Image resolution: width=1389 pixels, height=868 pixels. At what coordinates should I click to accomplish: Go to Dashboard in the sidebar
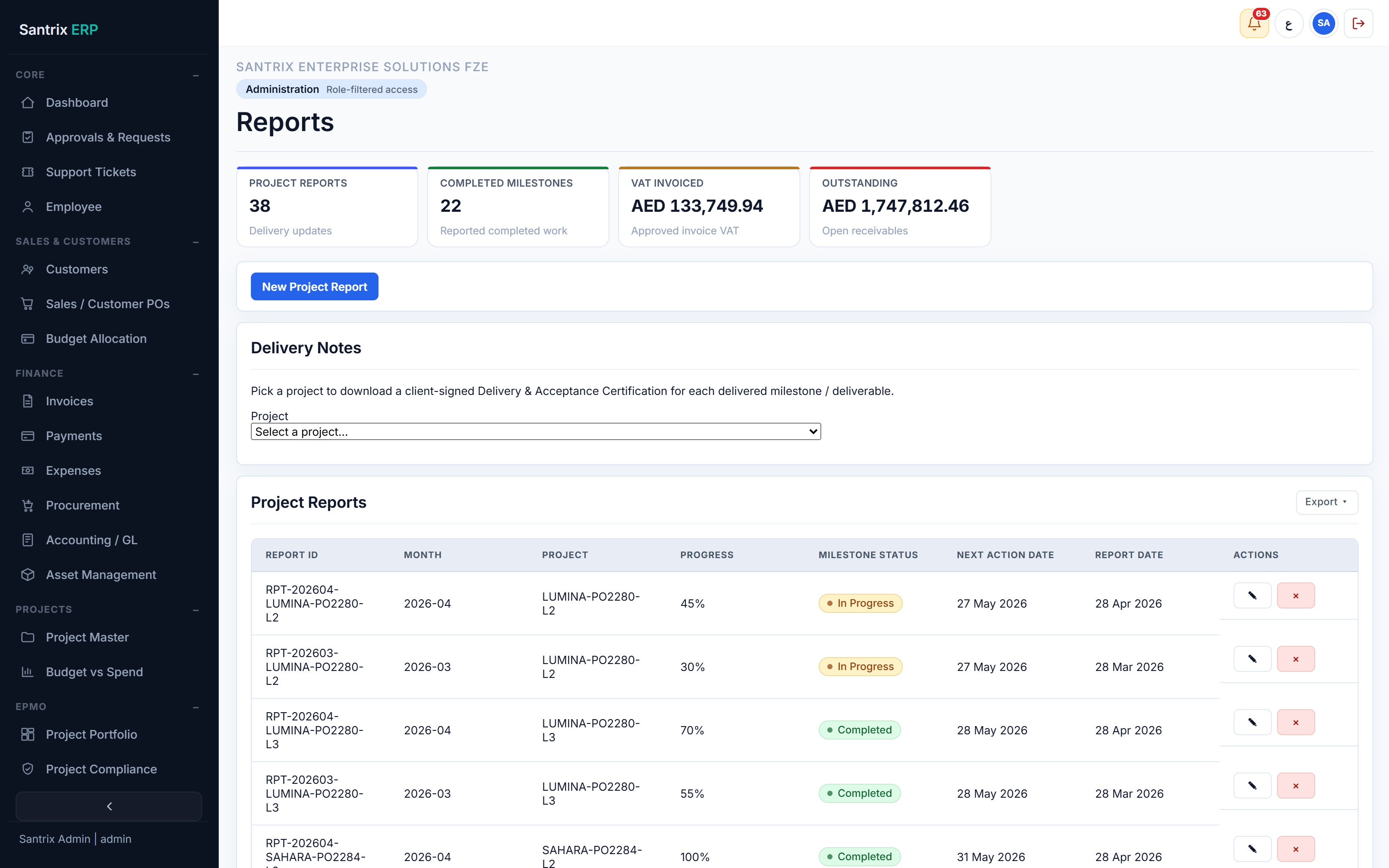[109, 103]
